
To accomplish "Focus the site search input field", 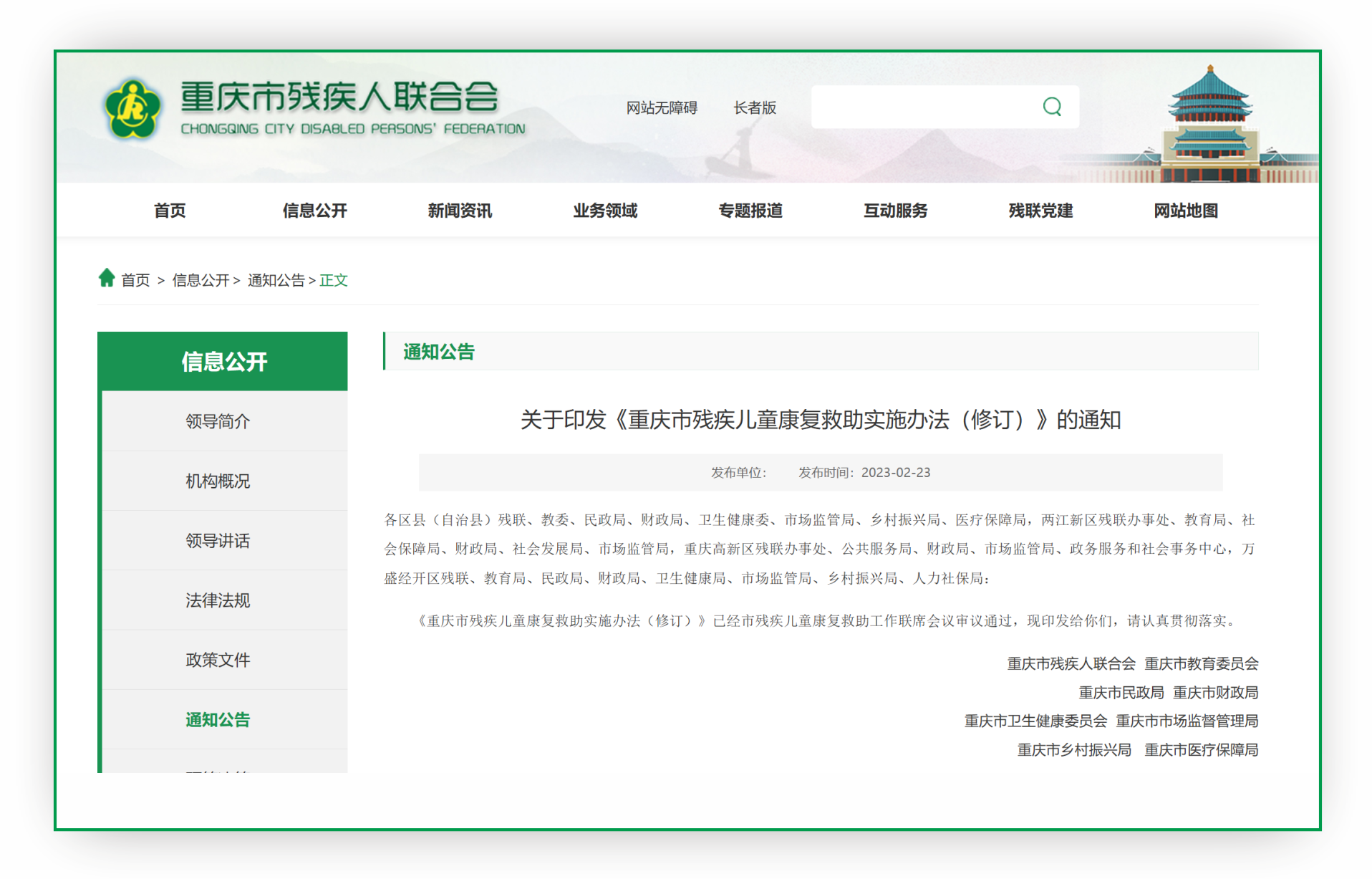I will tap(945, 107).
